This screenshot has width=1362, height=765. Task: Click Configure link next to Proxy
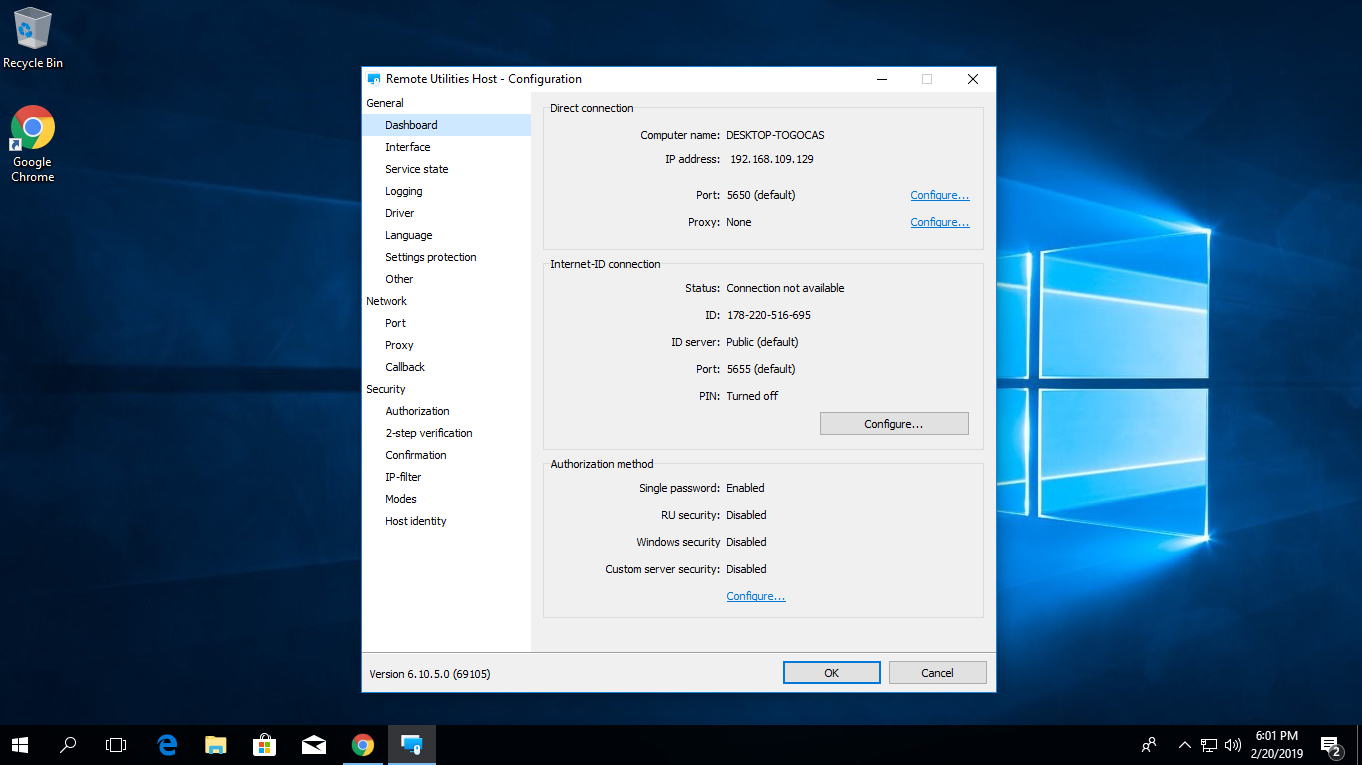[x=939, y=222]
